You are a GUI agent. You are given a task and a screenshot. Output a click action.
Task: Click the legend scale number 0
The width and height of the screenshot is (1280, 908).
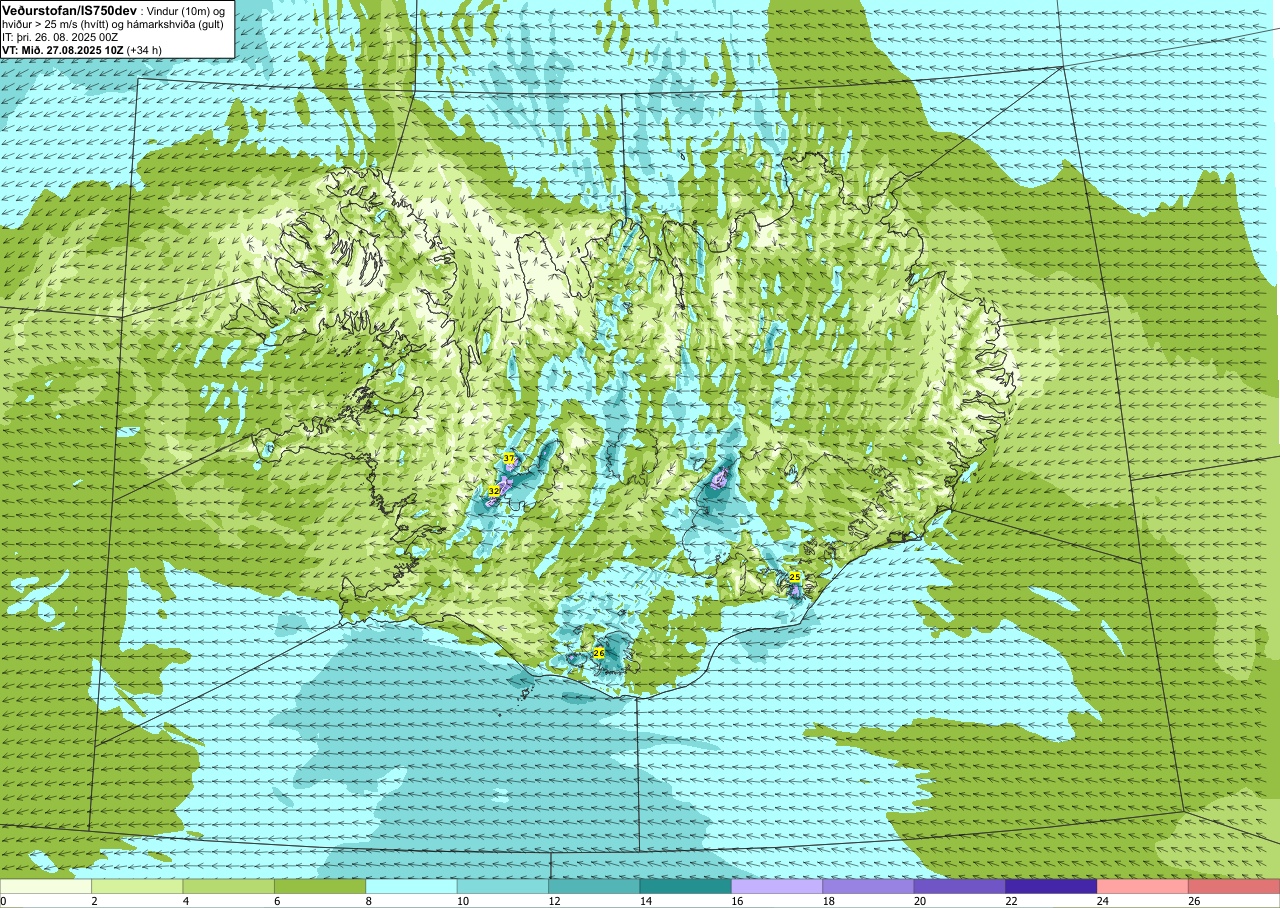[3, 901]
